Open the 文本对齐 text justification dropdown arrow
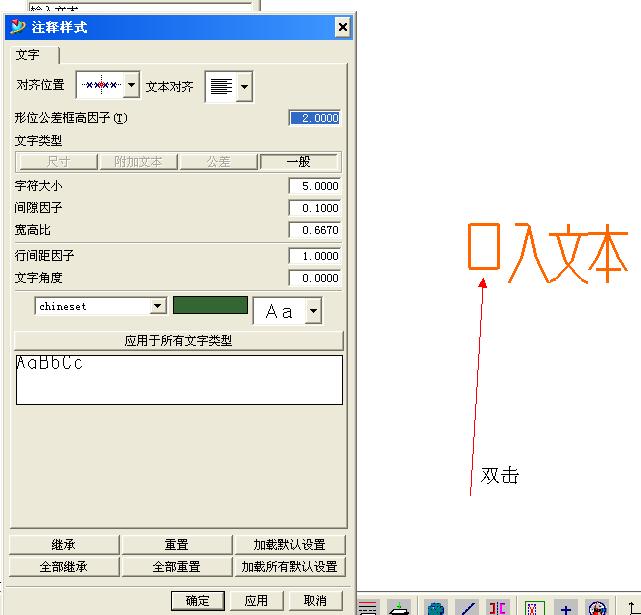This screenshot has height=615, width=641. [x=244, y=87]
